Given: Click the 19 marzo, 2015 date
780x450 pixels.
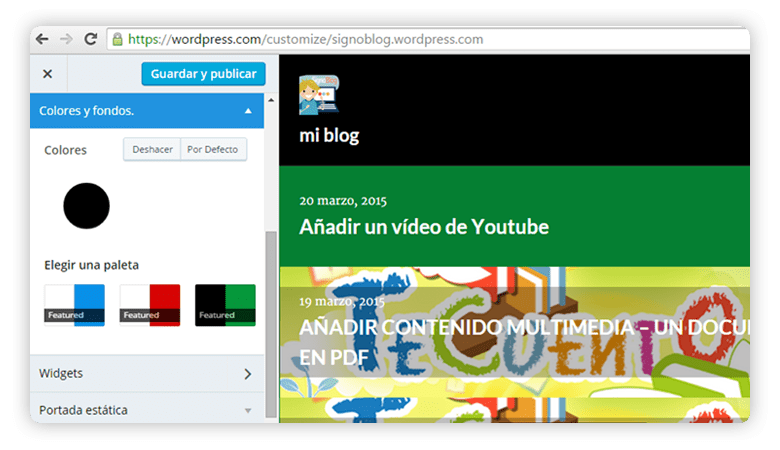Looking at the screenshot, I should pos(342,301).
